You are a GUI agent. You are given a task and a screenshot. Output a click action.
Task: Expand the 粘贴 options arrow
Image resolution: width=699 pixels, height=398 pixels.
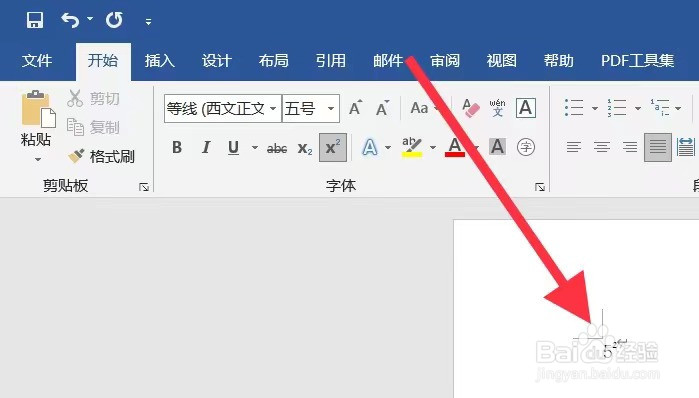click(37, 159)
